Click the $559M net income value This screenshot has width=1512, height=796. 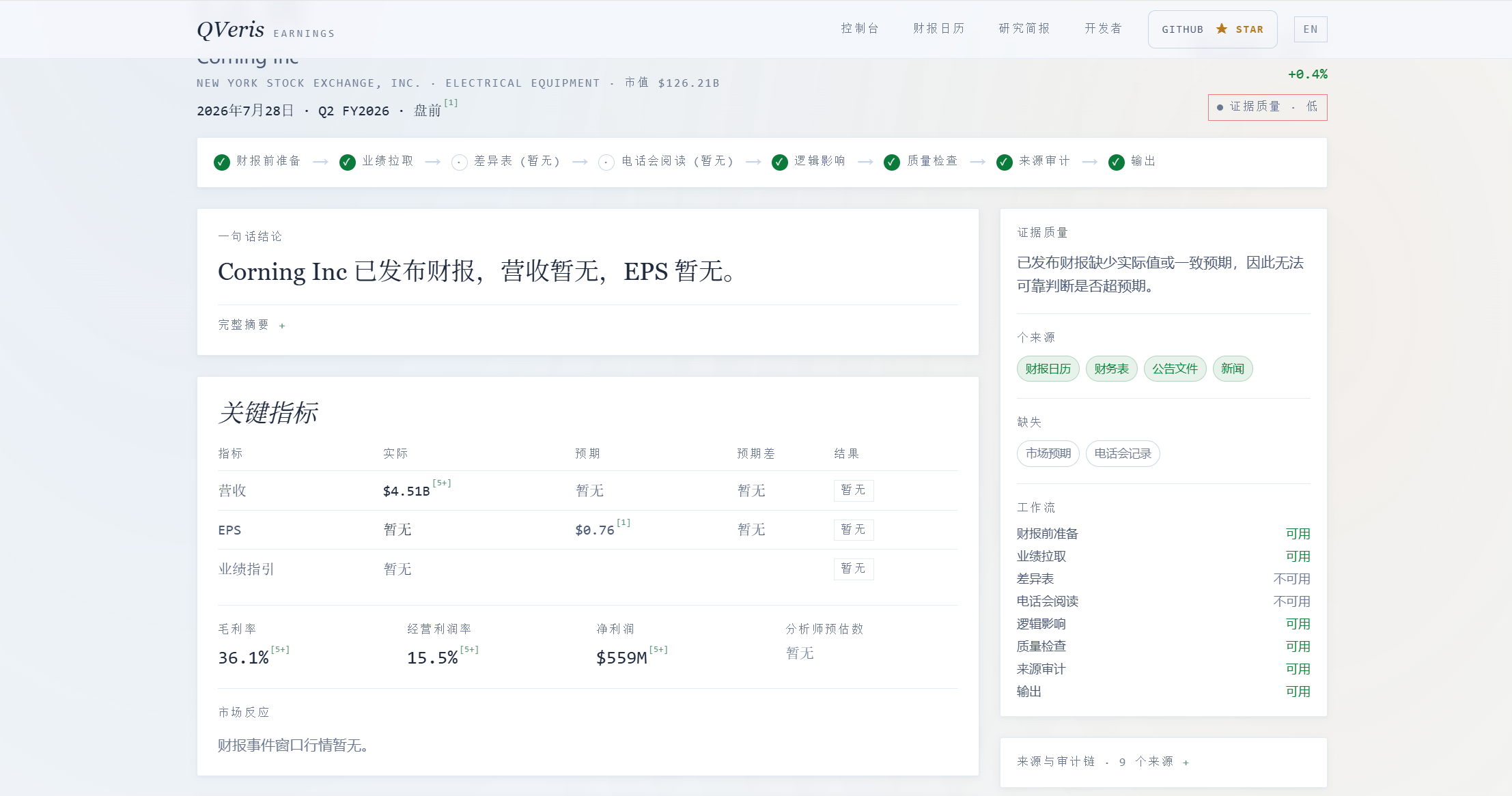[621, 658]
